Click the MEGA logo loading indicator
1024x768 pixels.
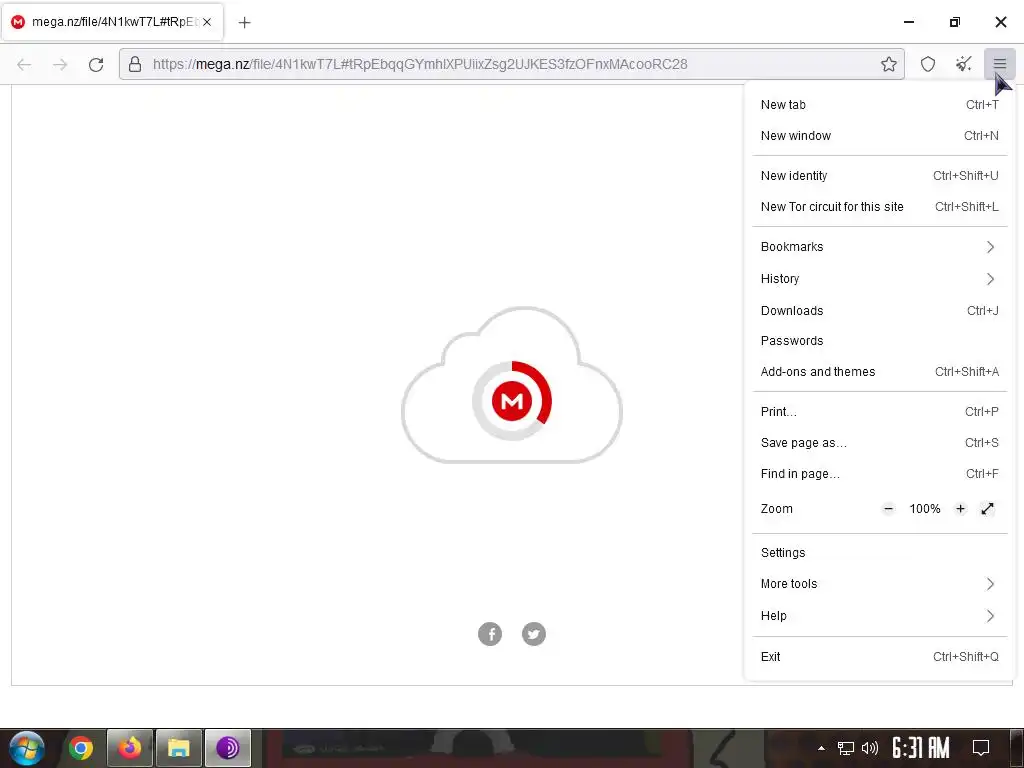[x=512, y=400]
